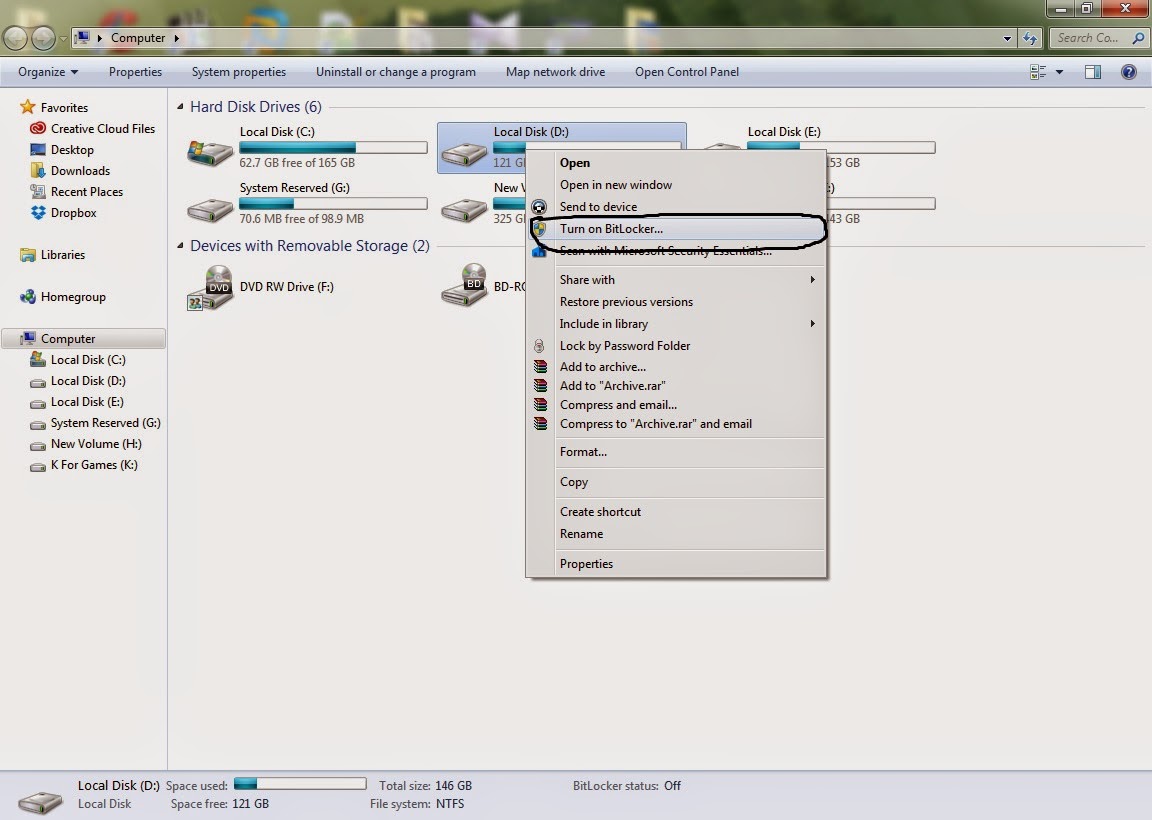Choose Format... in context menu
This screenshot has width=1152, height=820.
[x=677, y=452]
